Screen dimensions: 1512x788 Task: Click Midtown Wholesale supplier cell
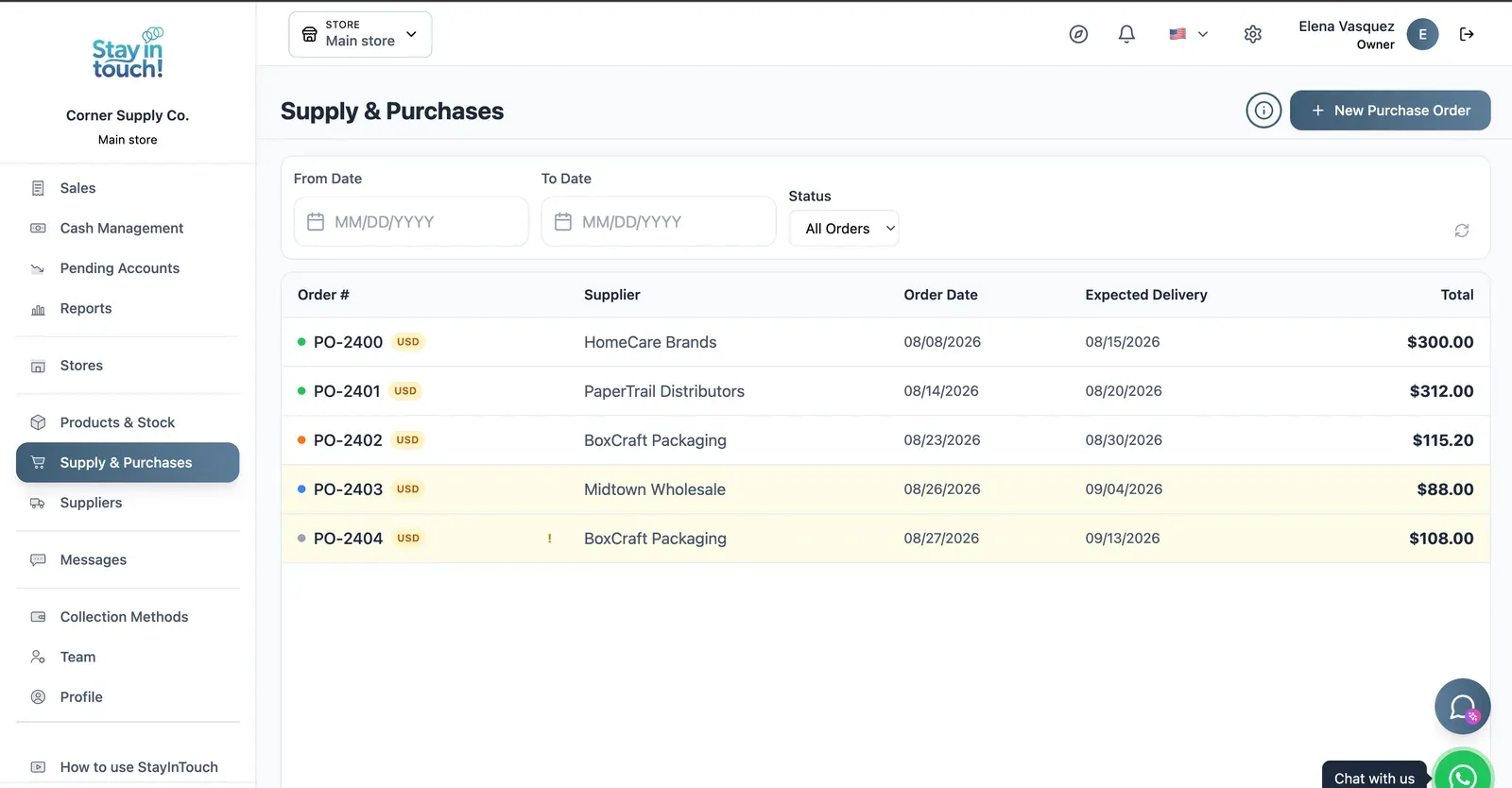655,489
